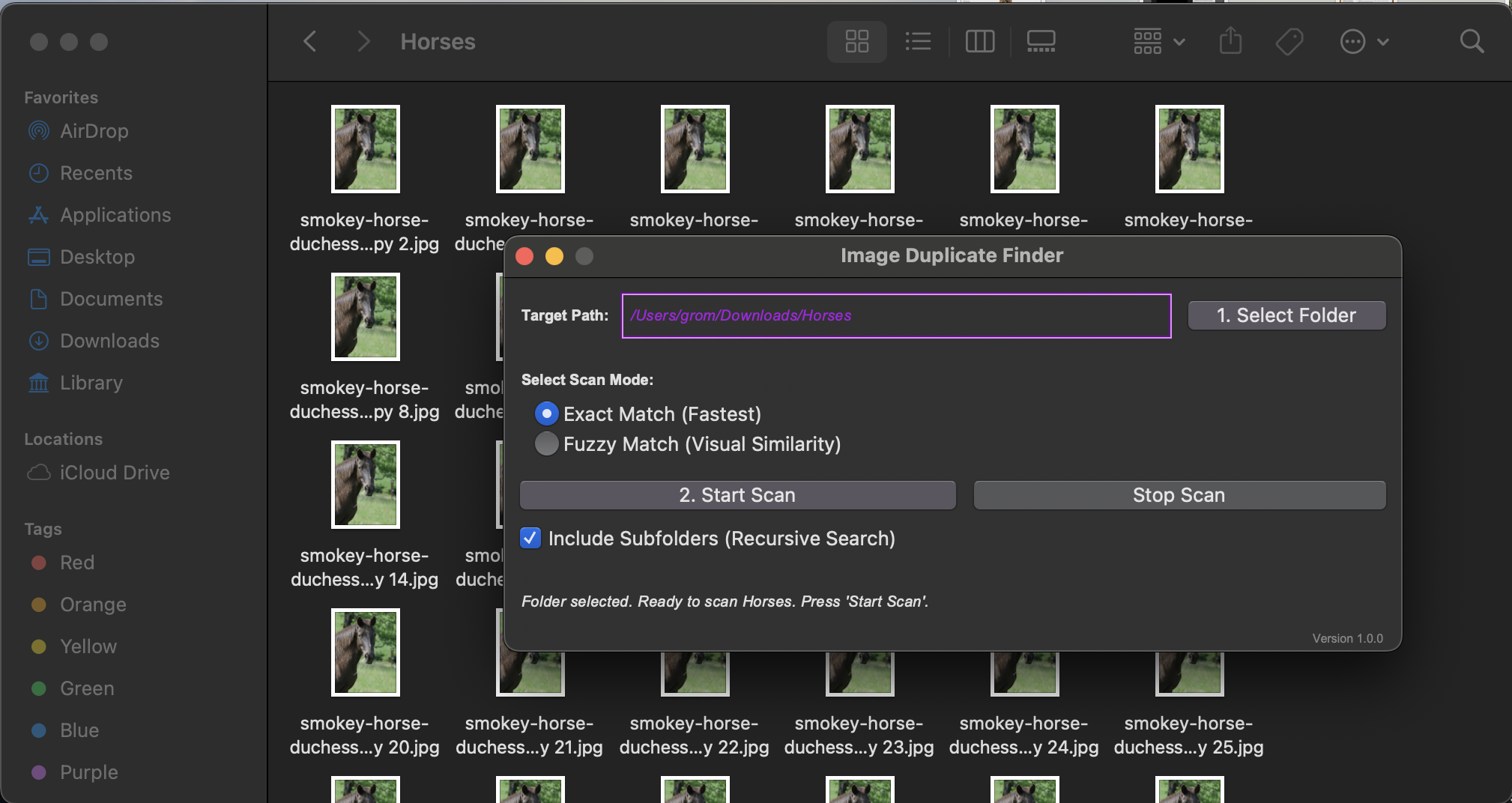Open the more actions ellipsis dropdown
The height and width of the screenshot is (803, 1512).
tap(1364, 41)
